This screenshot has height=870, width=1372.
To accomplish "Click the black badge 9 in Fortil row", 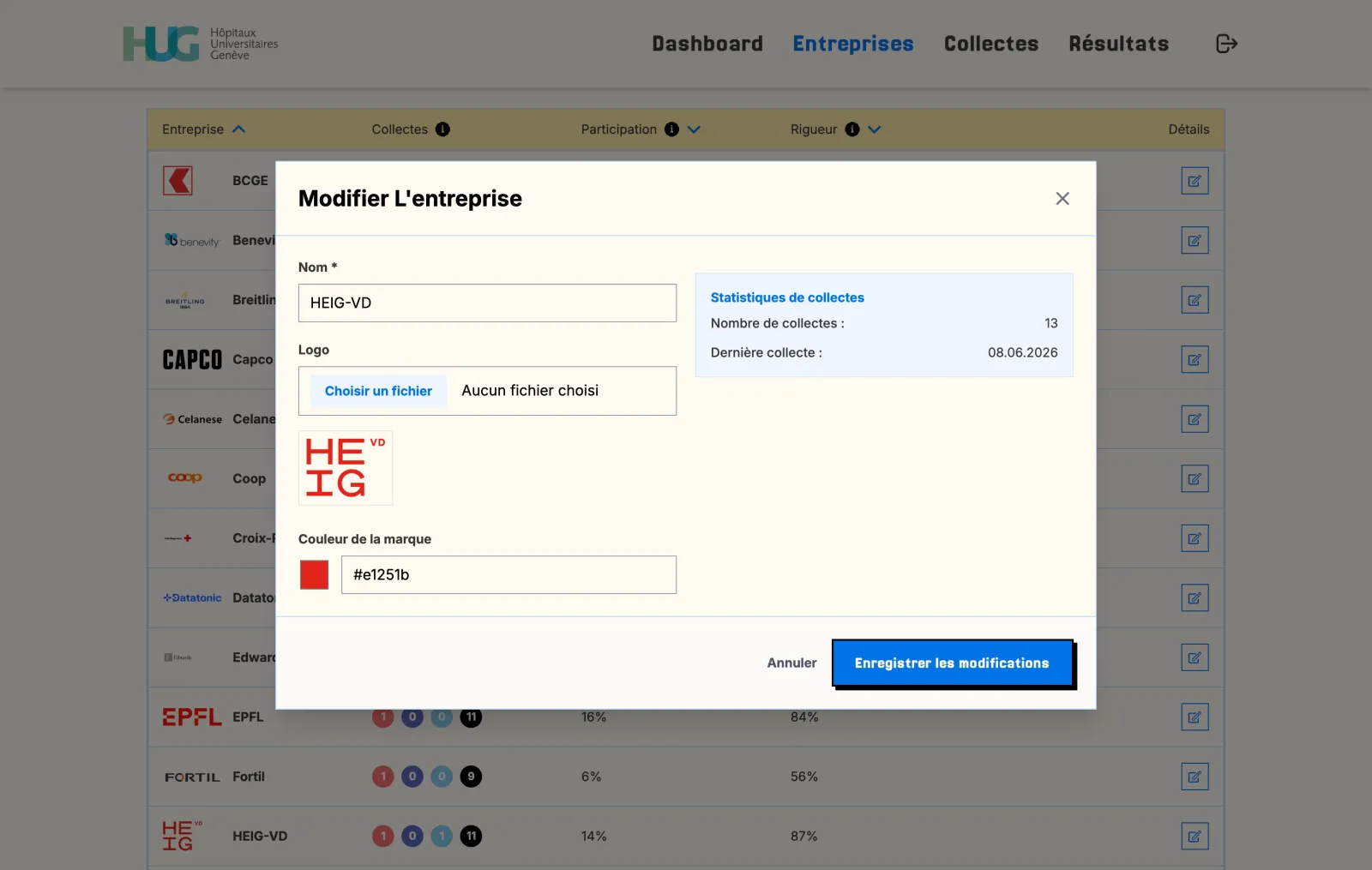I will pyautogui.click(x=471, y=777).
